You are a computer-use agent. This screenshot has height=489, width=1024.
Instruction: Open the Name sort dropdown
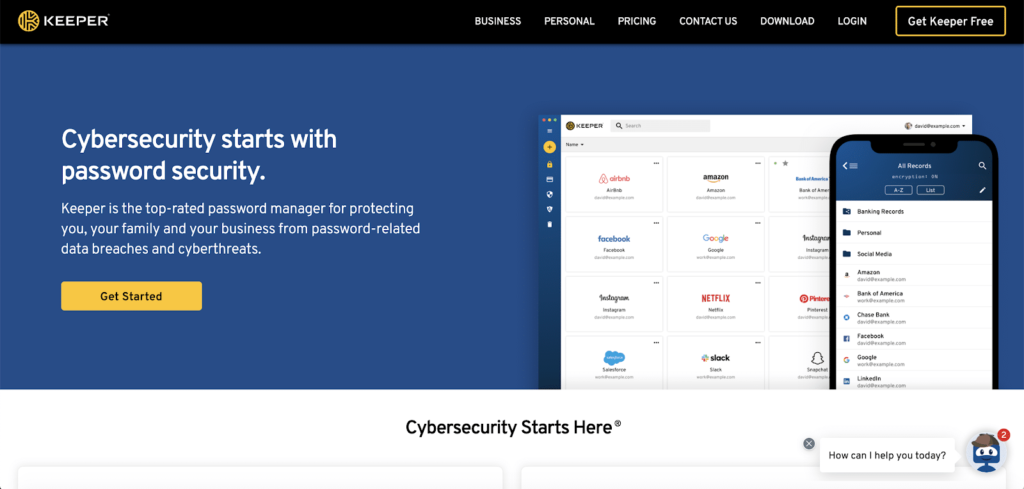point(576,145)
